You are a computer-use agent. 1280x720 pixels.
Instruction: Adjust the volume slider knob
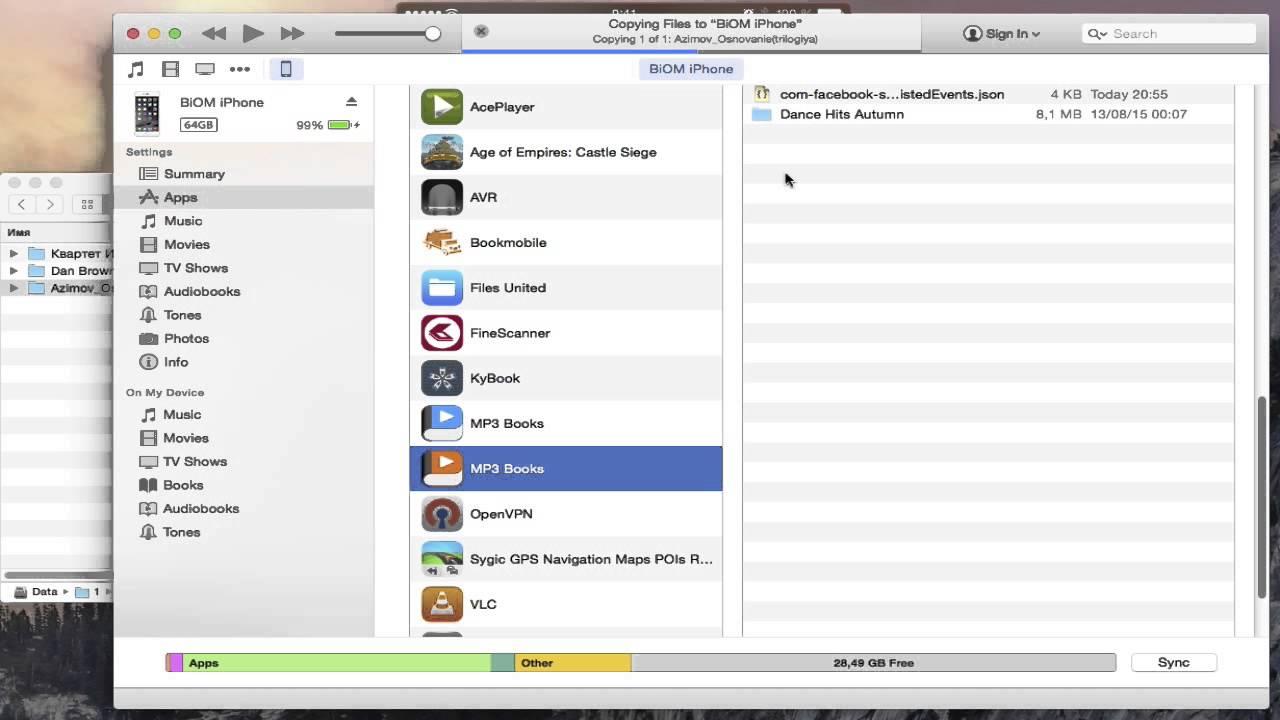pyautogui.click(x=433, y=33)
